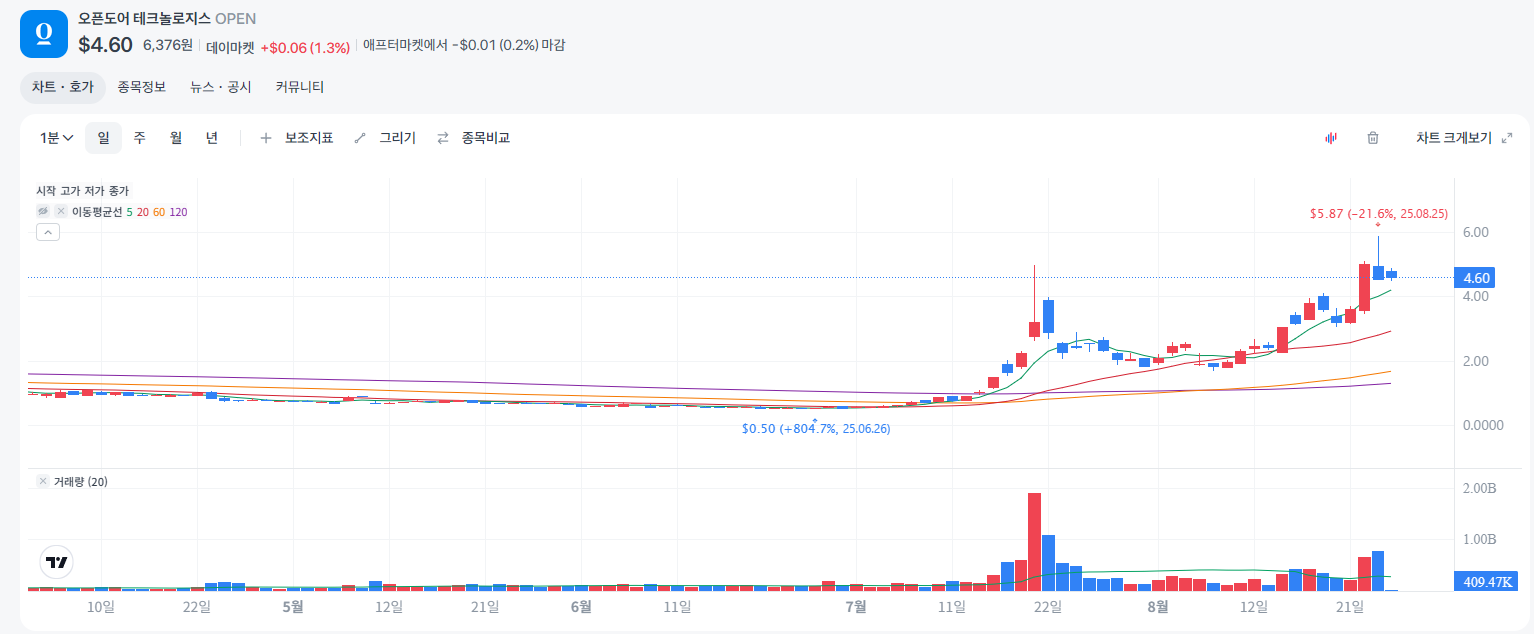The height and width of the screenshot is (634, 1534).
Task: Switch to the 종목정보 tab
Action: click(141, 87)
